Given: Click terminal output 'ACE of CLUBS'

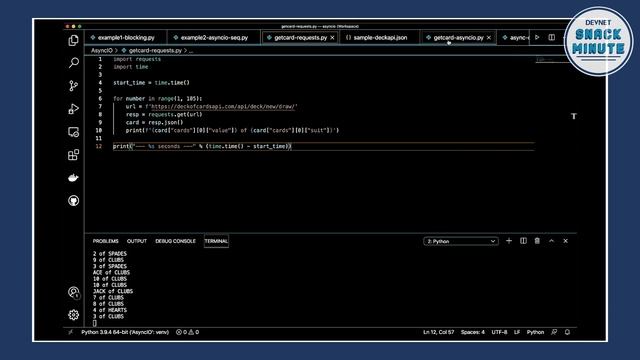Looking at the screenshot, I should pyautogui.click(x=111, y=273).
